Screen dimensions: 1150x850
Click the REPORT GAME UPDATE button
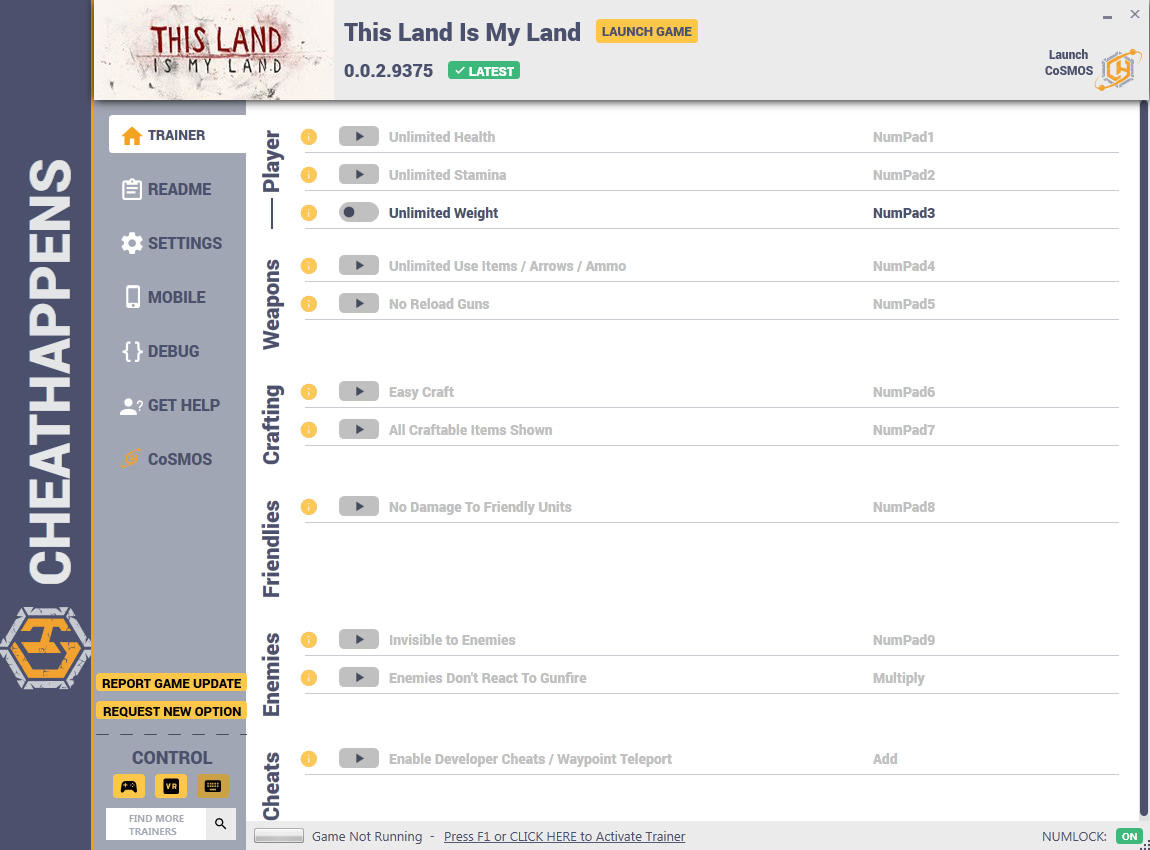(172, 684)
